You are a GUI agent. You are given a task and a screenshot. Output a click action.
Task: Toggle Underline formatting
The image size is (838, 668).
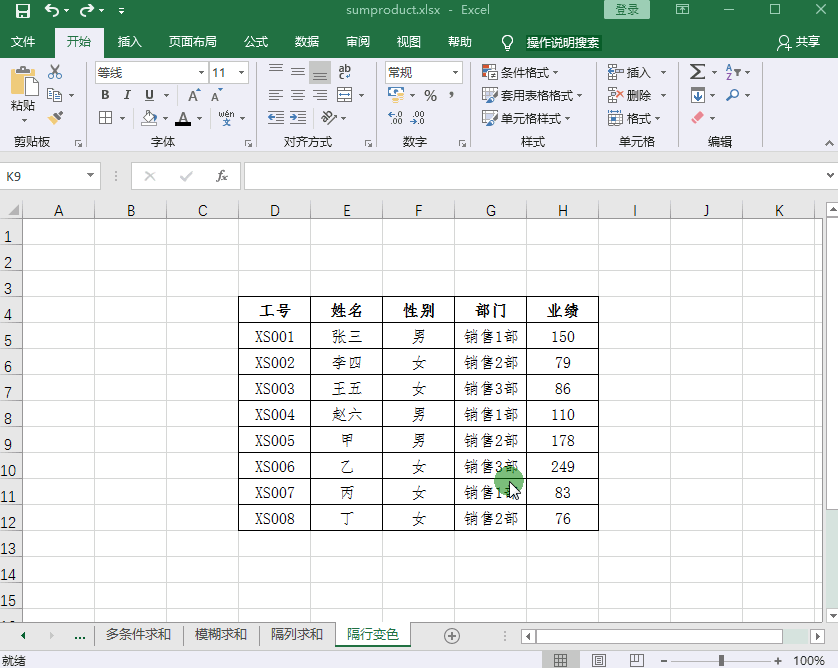(150, 95)
